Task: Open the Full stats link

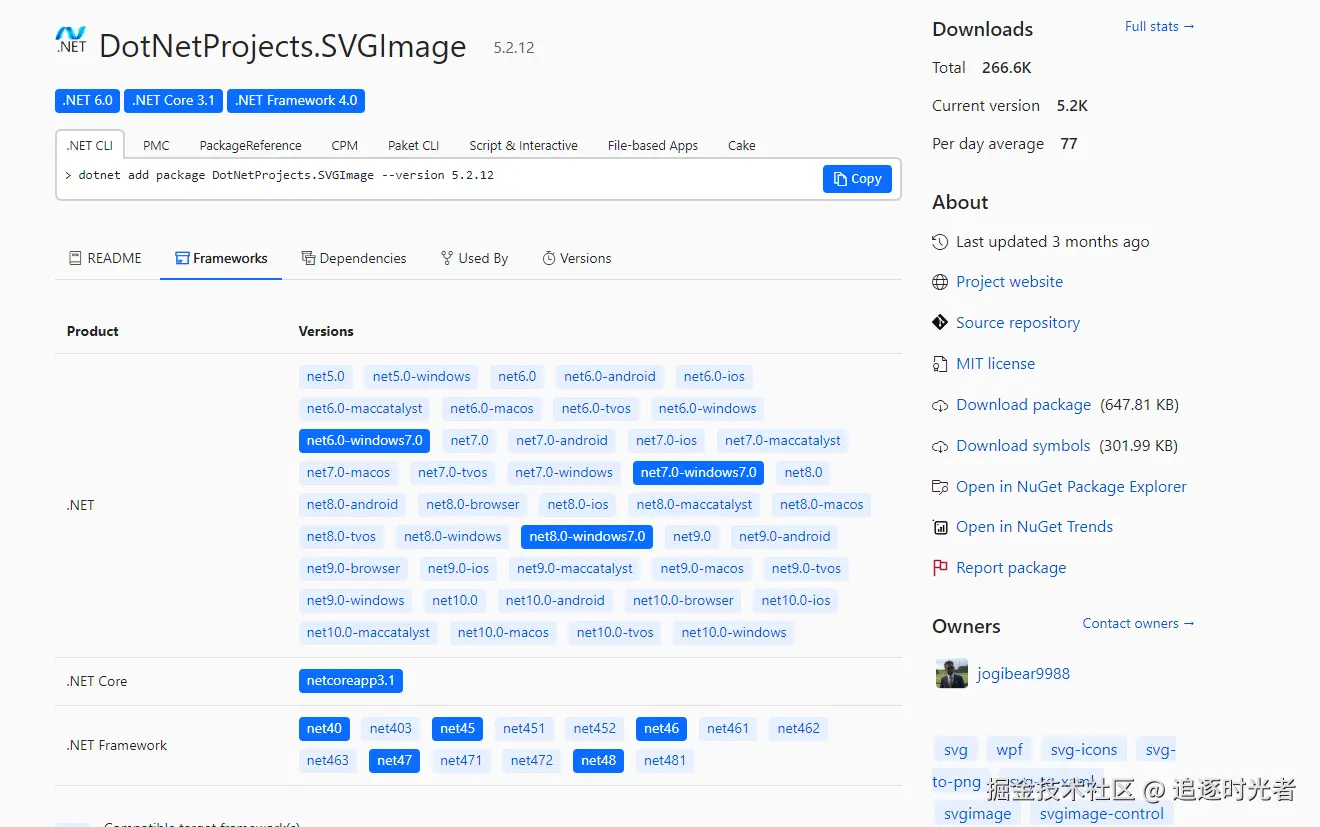Action: pyautogui.click(x=1160, y=26)
